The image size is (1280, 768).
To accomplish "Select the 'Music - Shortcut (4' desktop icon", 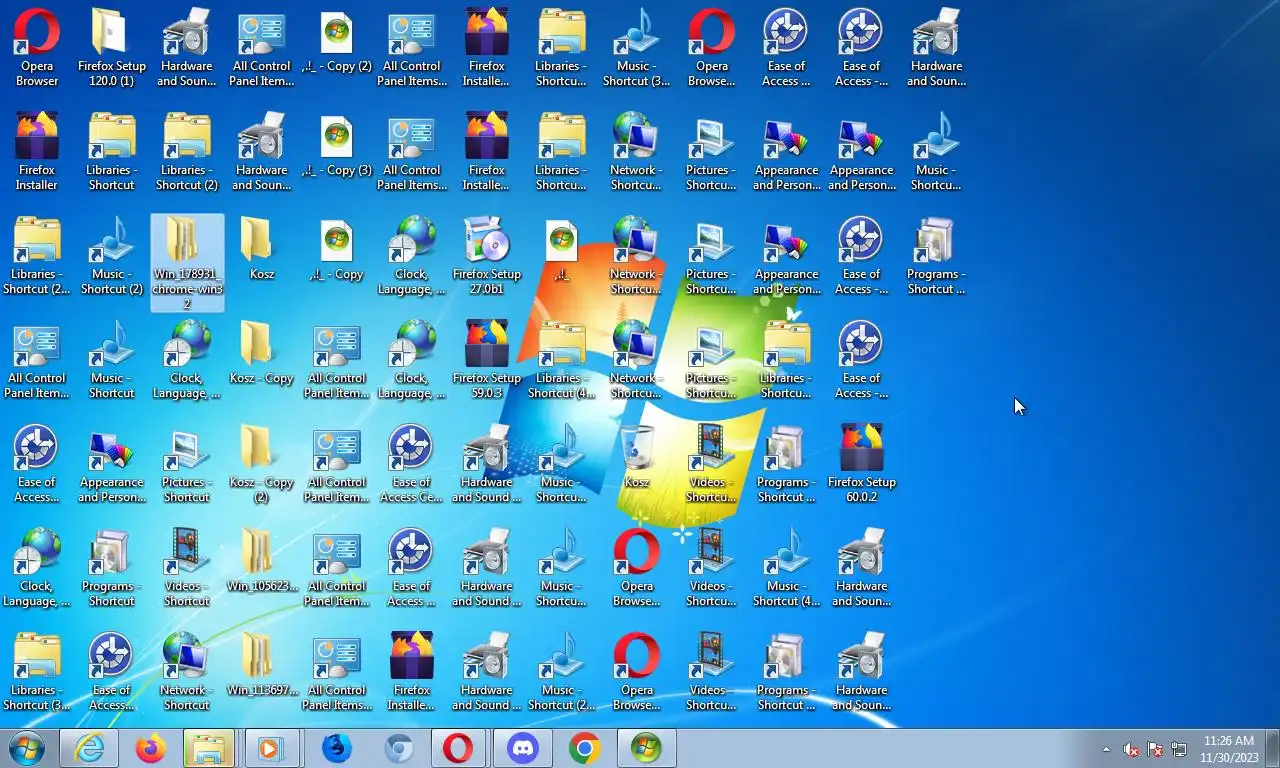I will (786, 568).
